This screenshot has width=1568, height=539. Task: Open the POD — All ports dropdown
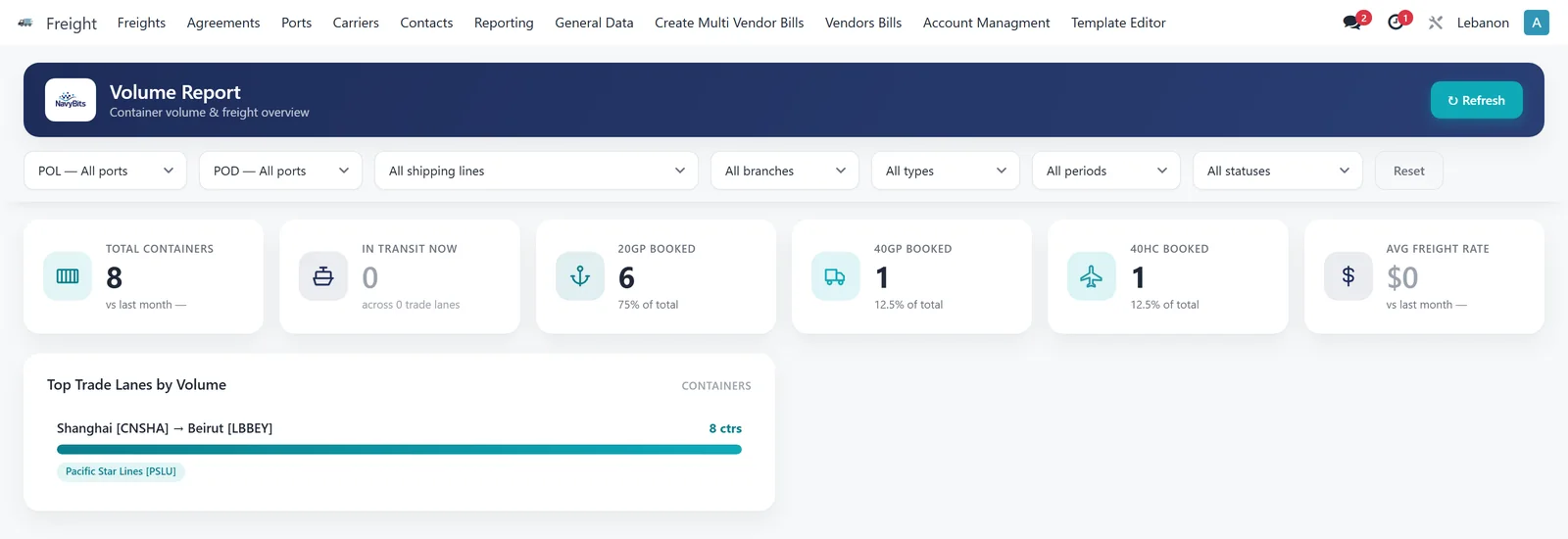[280, 171]
